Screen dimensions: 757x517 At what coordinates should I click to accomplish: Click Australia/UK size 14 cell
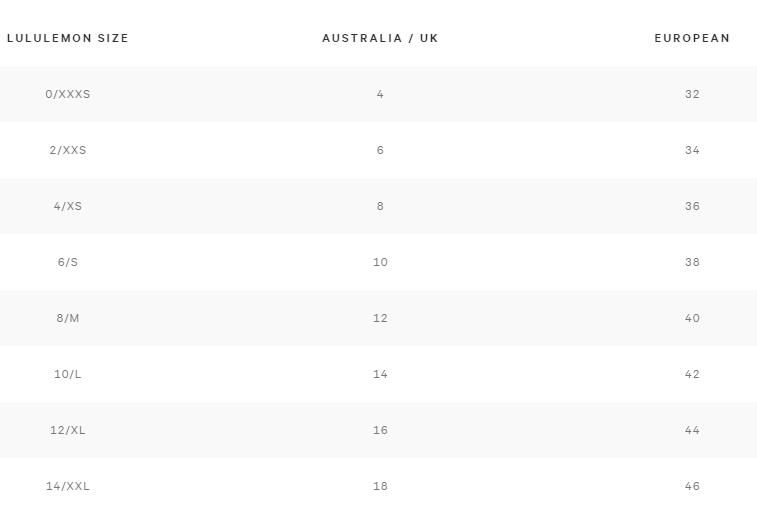click(380, 374)
